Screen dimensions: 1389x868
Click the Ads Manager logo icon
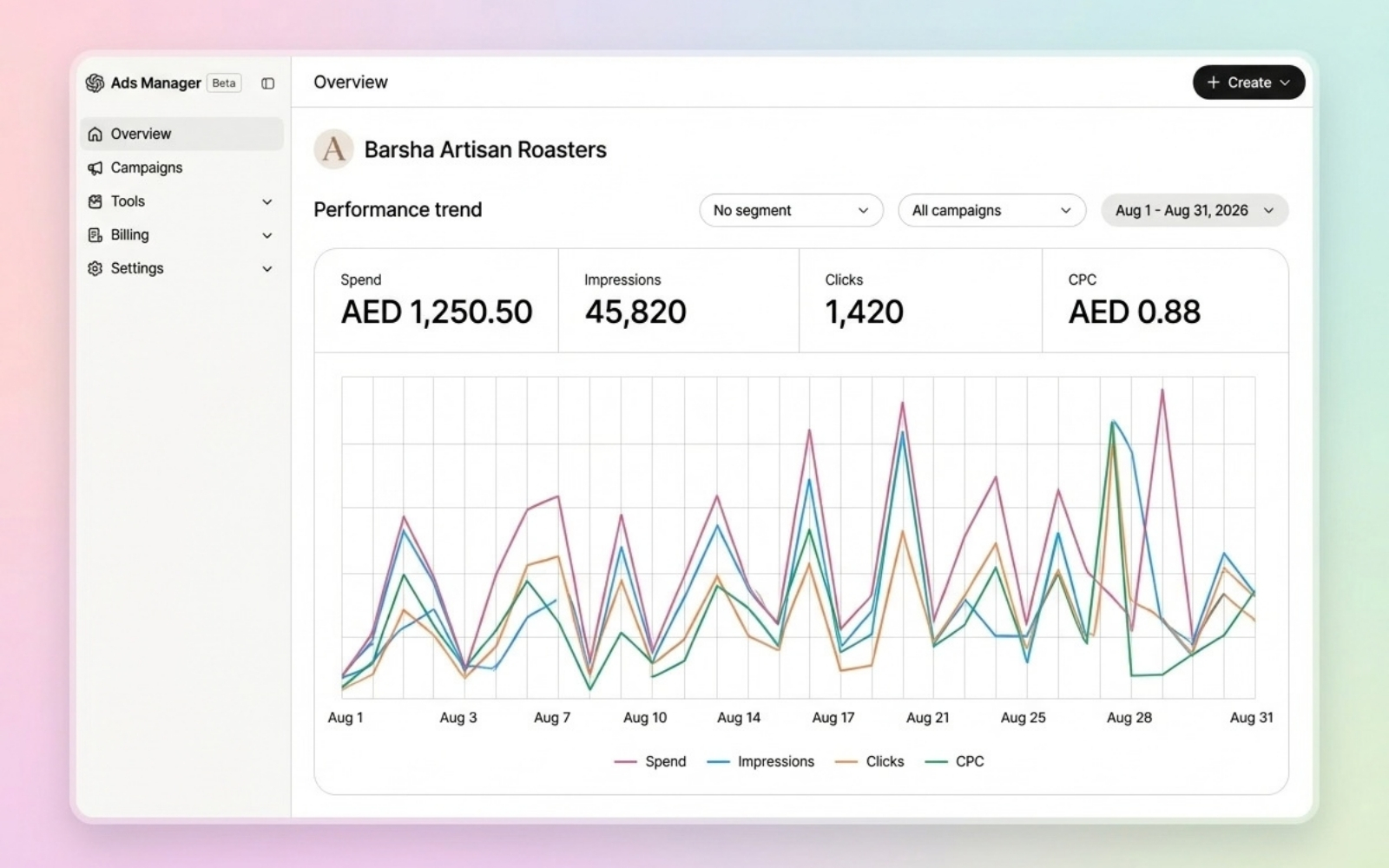95,82
